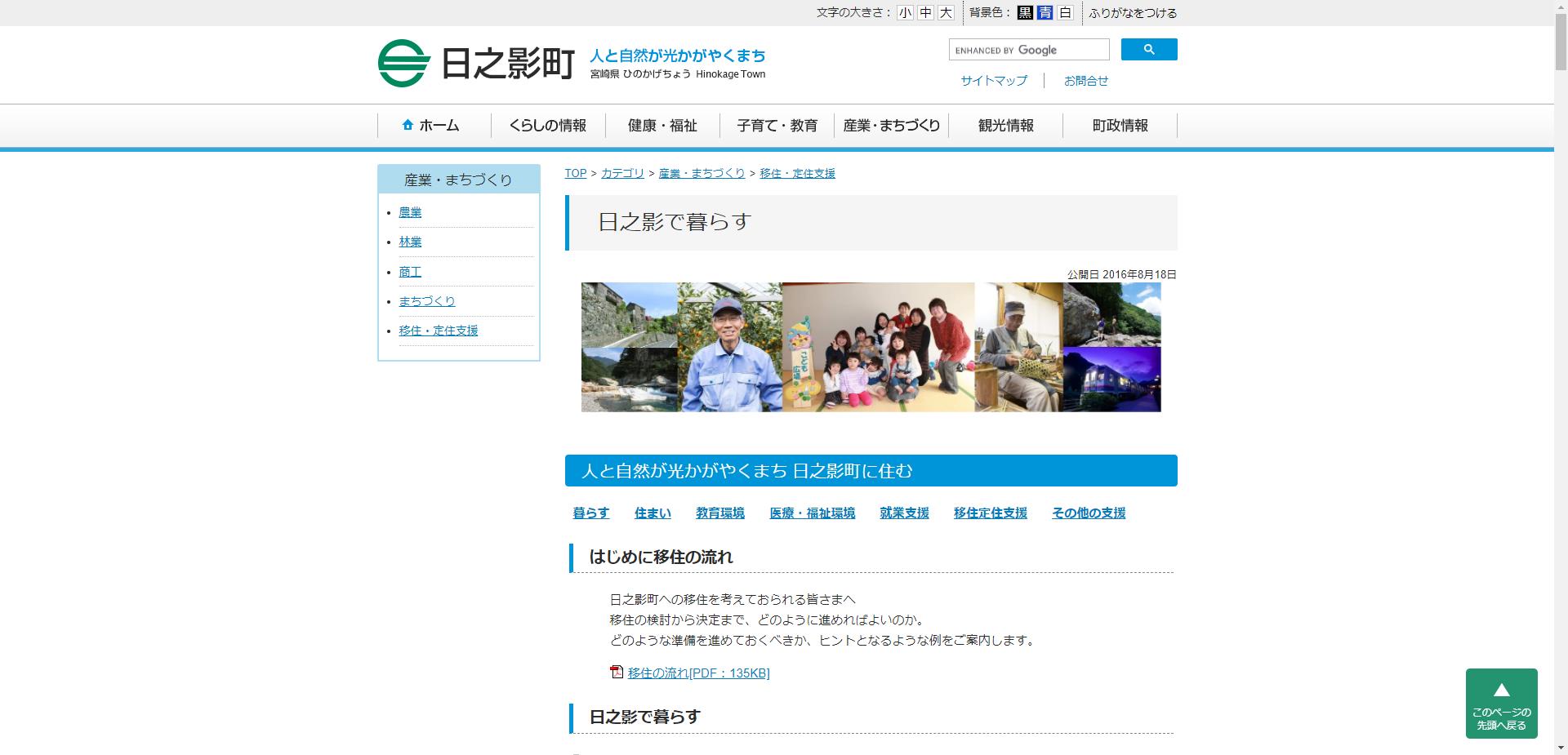Viewport: 1568px width, 755px height.
Task: Set background color to 黒
Action: (x=1023, y=13)
